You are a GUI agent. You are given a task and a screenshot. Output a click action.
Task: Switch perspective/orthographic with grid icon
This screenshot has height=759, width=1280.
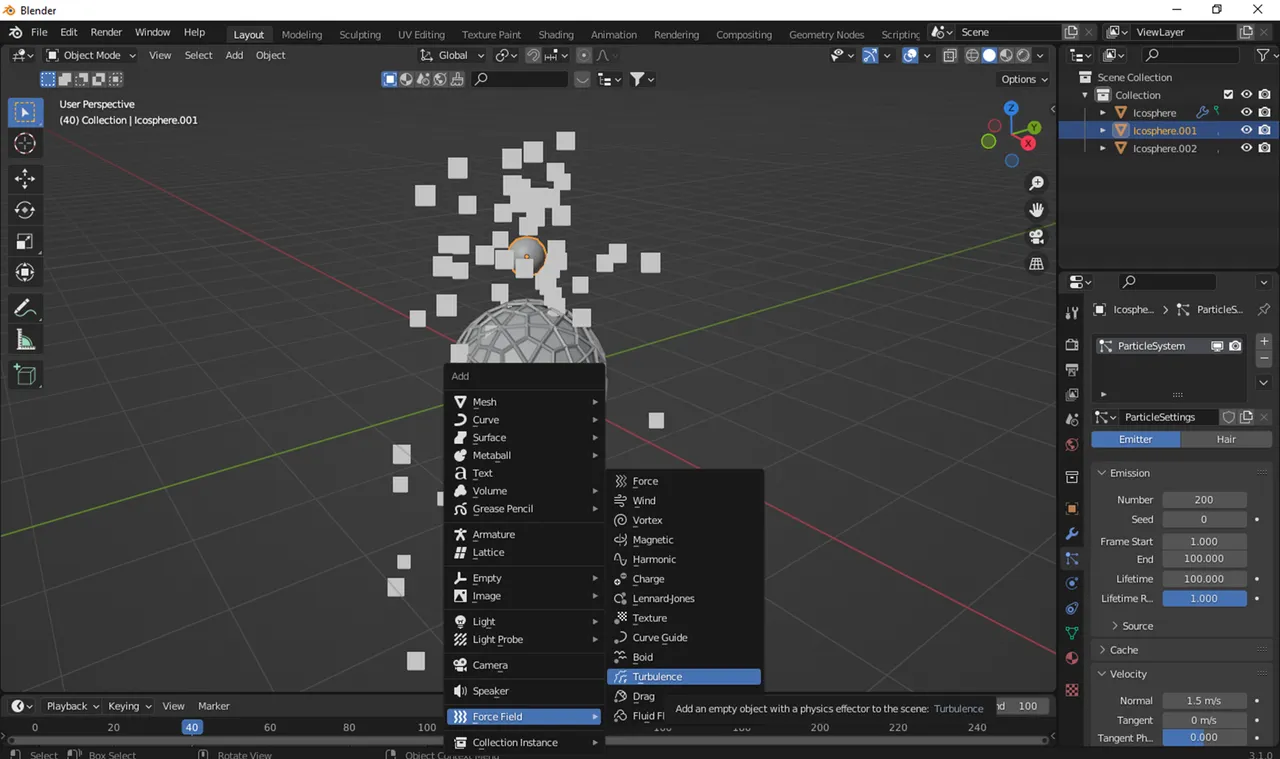[1036, 264]
